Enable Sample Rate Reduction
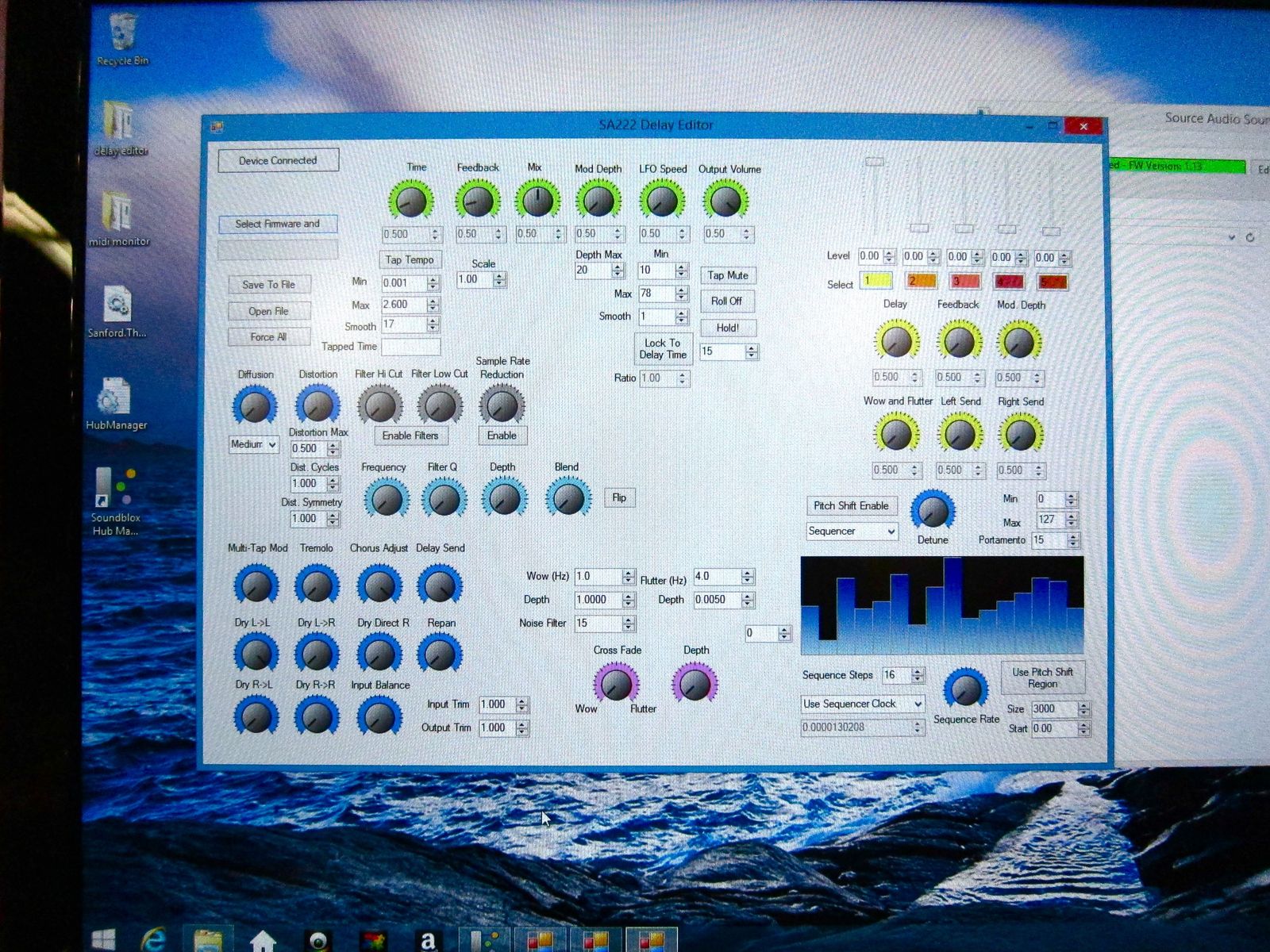 [x=502, y=436]
